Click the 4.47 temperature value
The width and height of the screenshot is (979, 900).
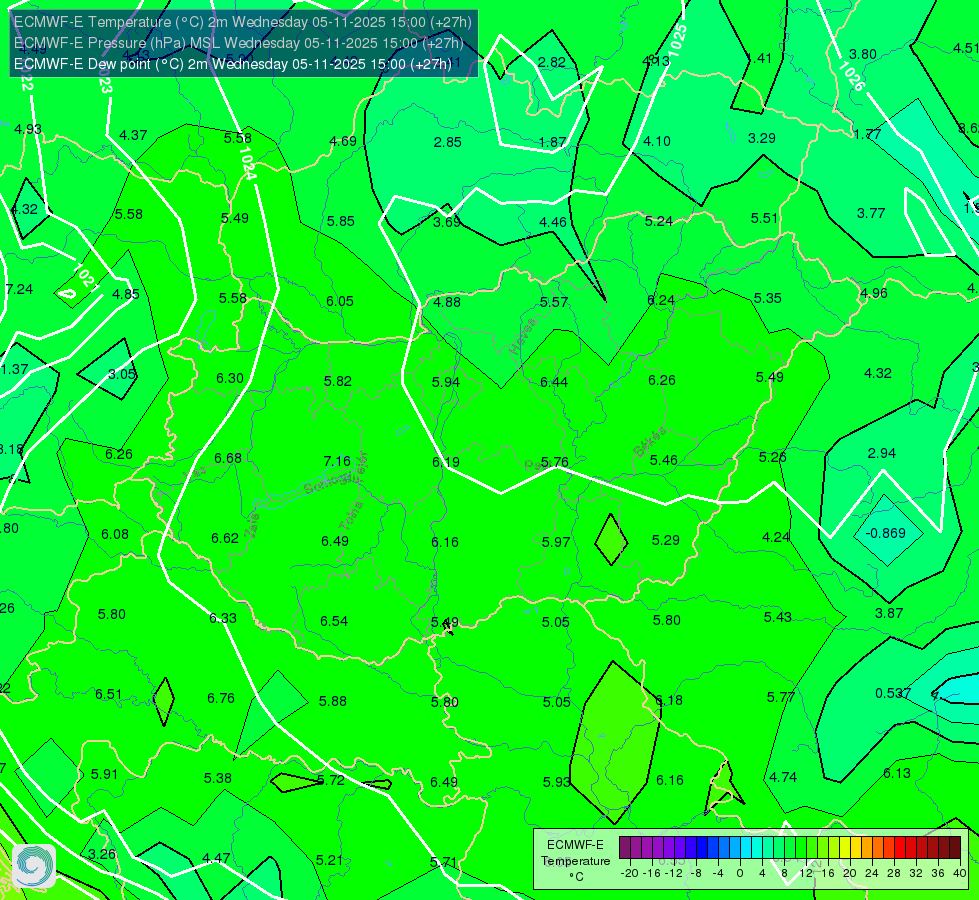point(216,858)
